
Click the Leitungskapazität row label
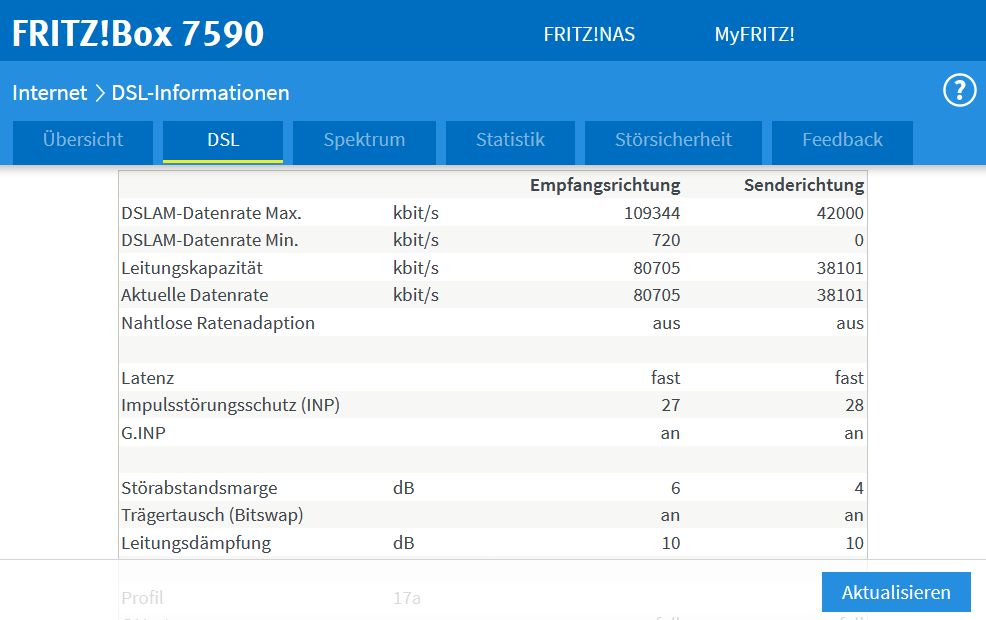(192, 268)
